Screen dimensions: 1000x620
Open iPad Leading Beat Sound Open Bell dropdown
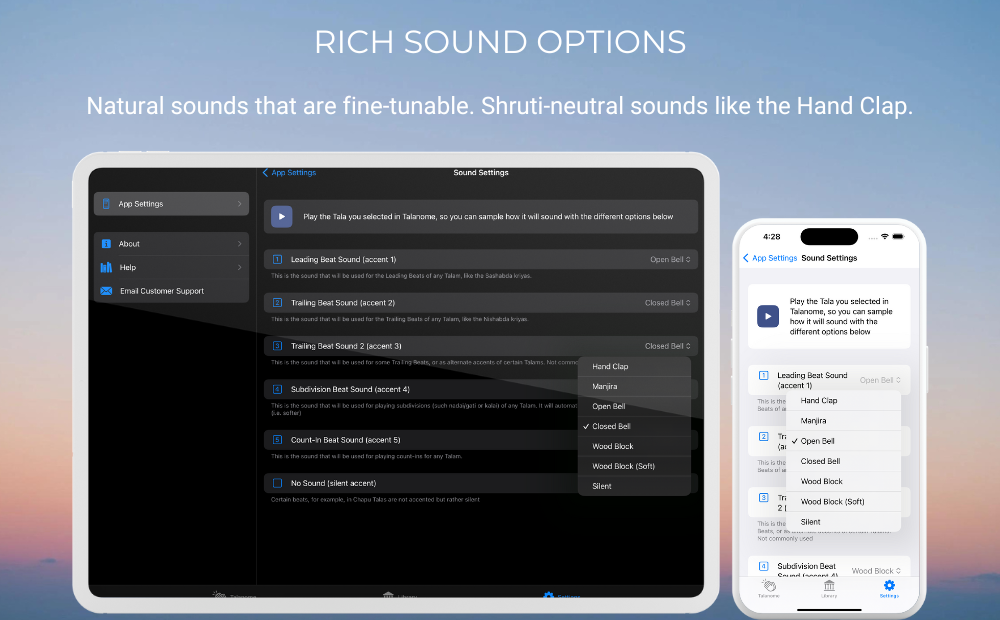670,260
